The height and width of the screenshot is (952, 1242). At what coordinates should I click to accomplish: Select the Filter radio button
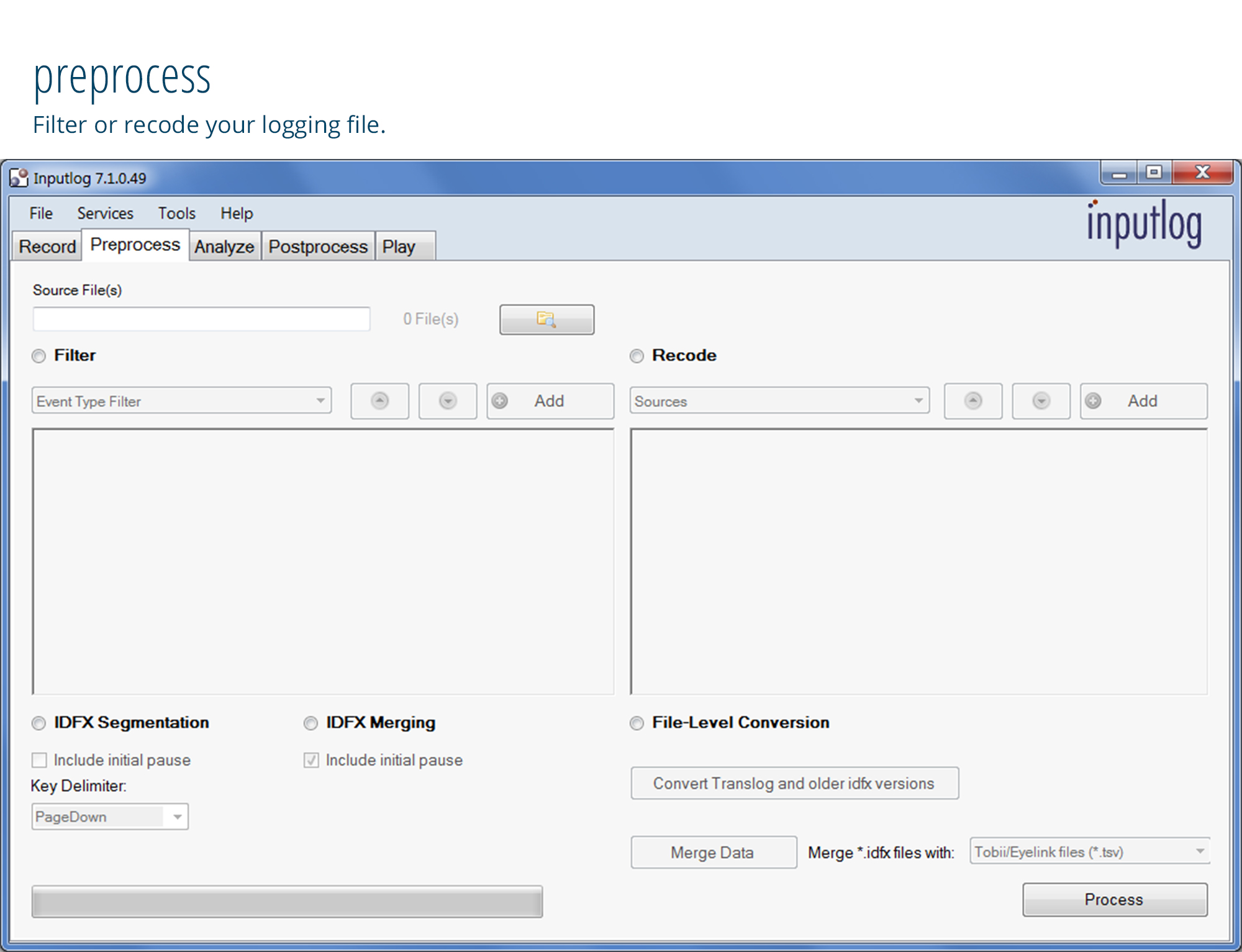[x=39, y=356]
